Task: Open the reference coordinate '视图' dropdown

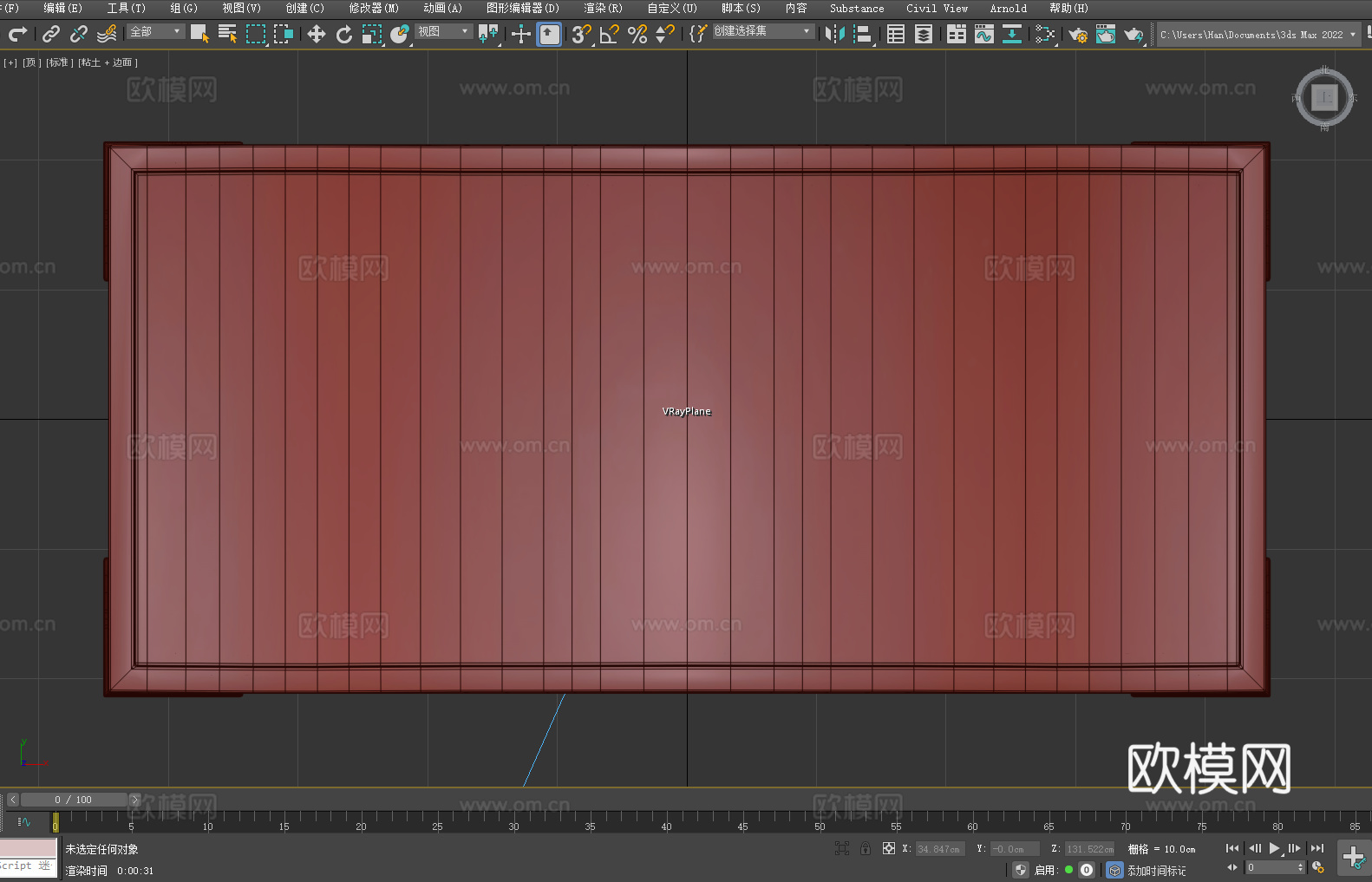Action: tap(444, 31)
